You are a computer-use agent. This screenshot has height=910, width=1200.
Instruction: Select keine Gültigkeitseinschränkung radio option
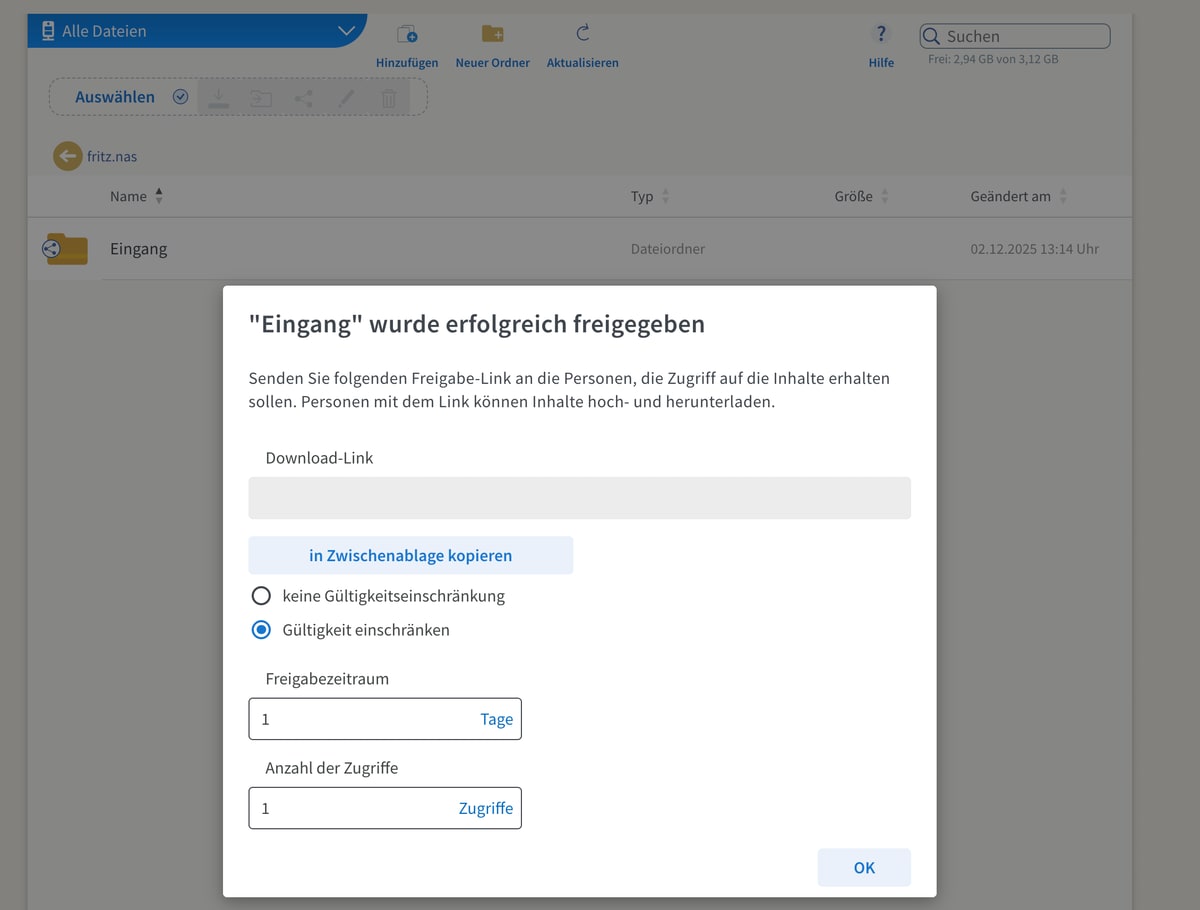coord(261,596)
